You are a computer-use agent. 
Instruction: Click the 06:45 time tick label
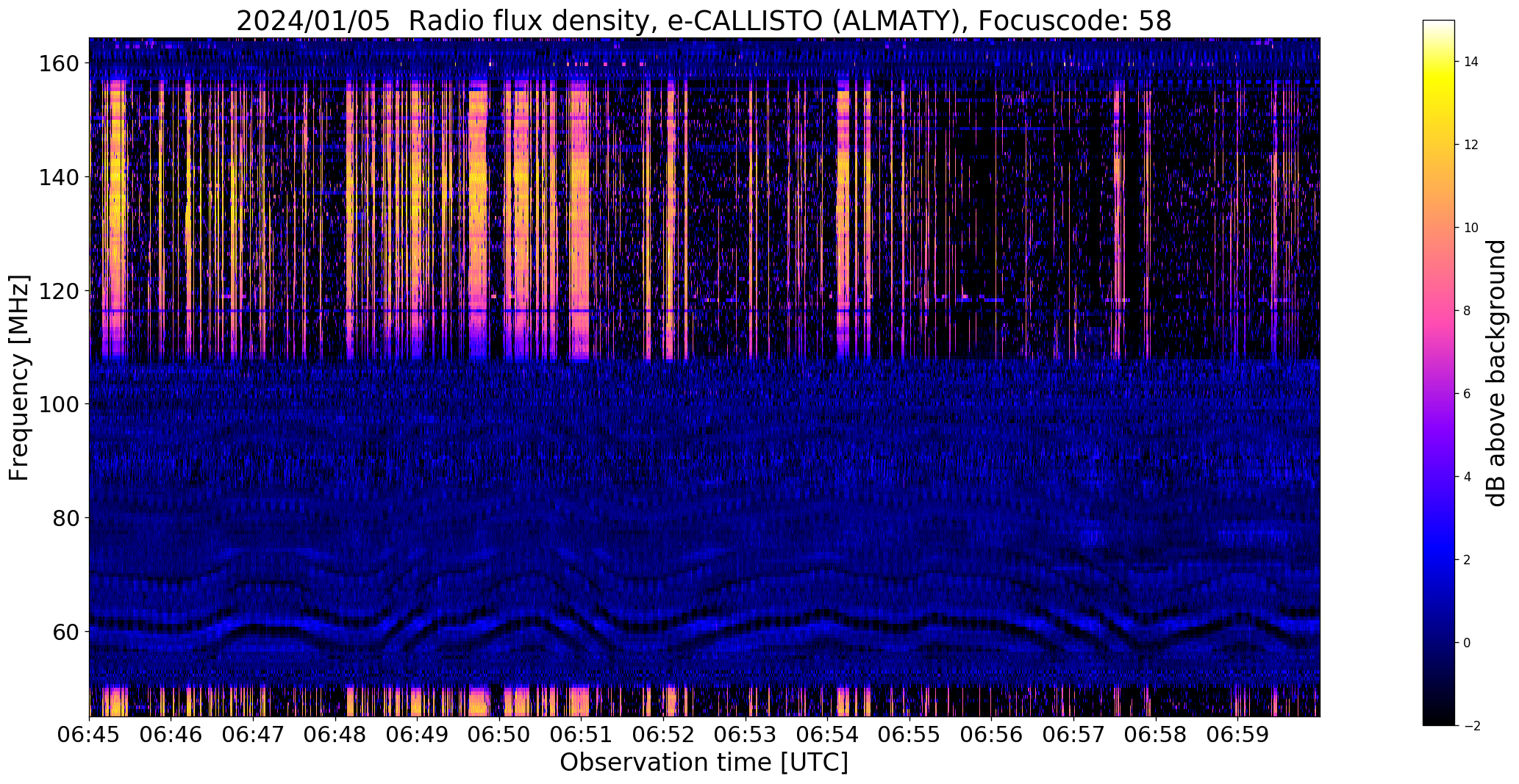tap(90, 735)
